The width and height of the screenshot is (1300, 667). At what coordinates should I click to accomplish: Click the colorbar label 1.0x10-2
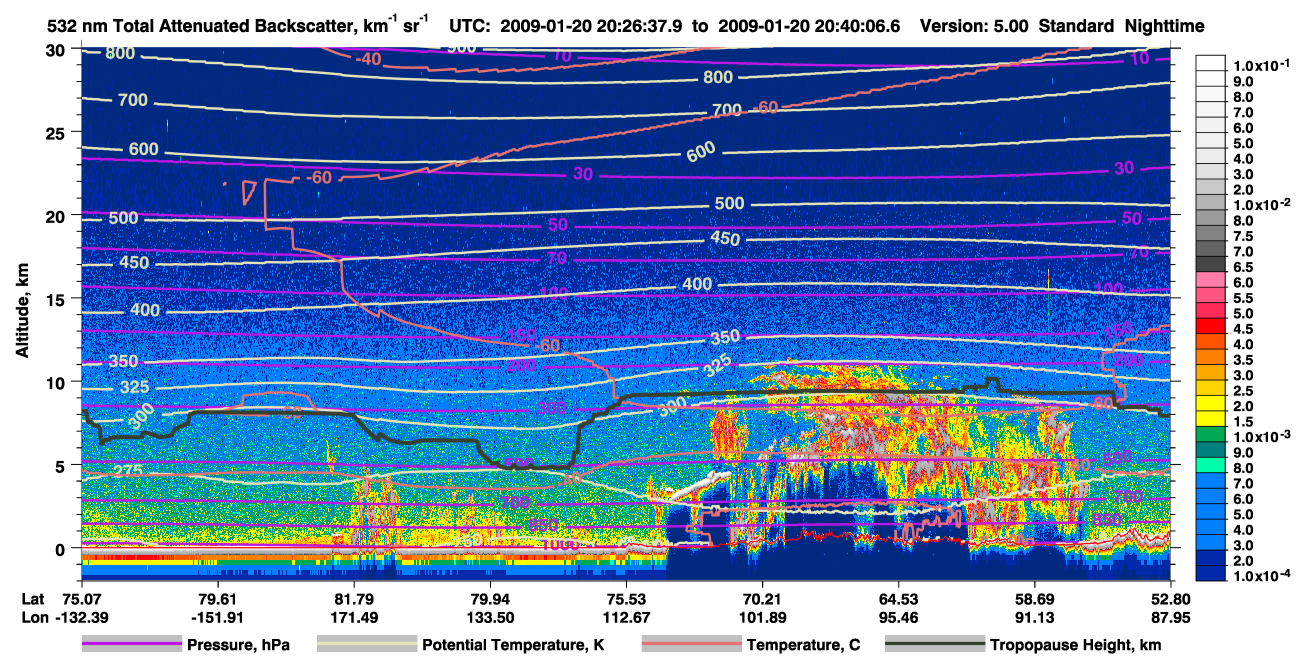(x=1264, y=204)
